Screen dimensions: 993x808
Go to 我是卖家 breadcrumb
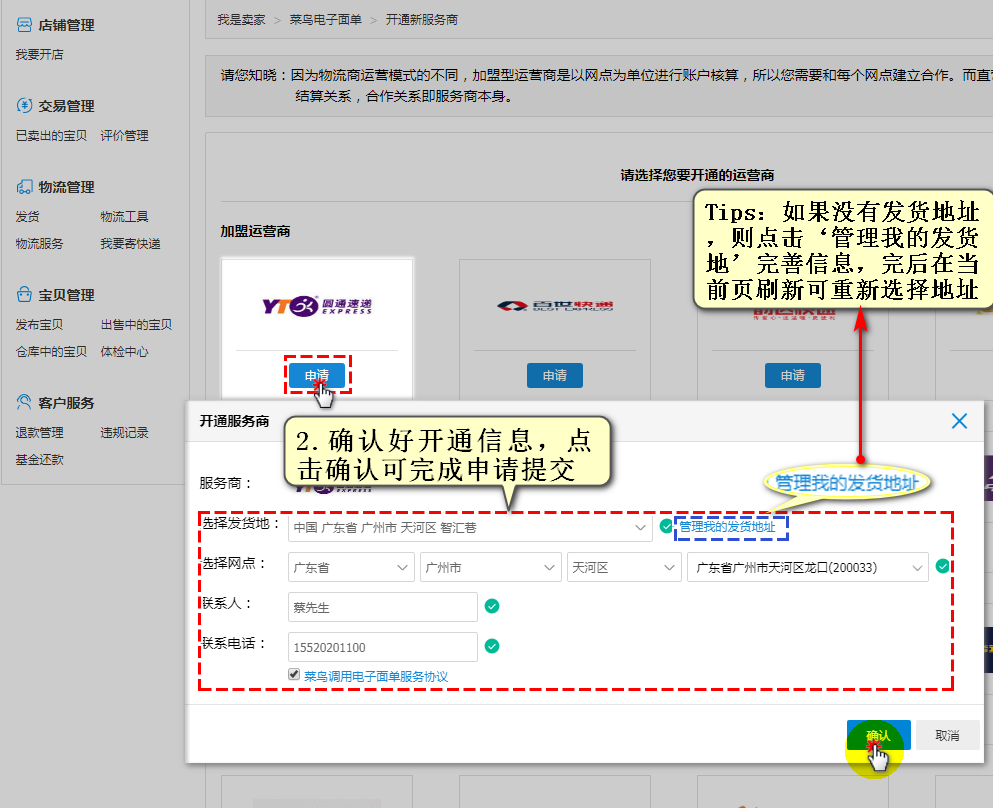click(241, 20)
